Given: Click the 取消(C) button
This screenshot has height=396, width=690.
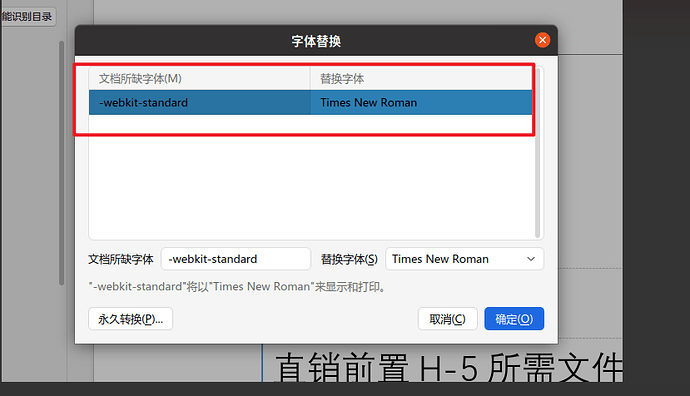Looking at the screenshot, I should 448,319.
